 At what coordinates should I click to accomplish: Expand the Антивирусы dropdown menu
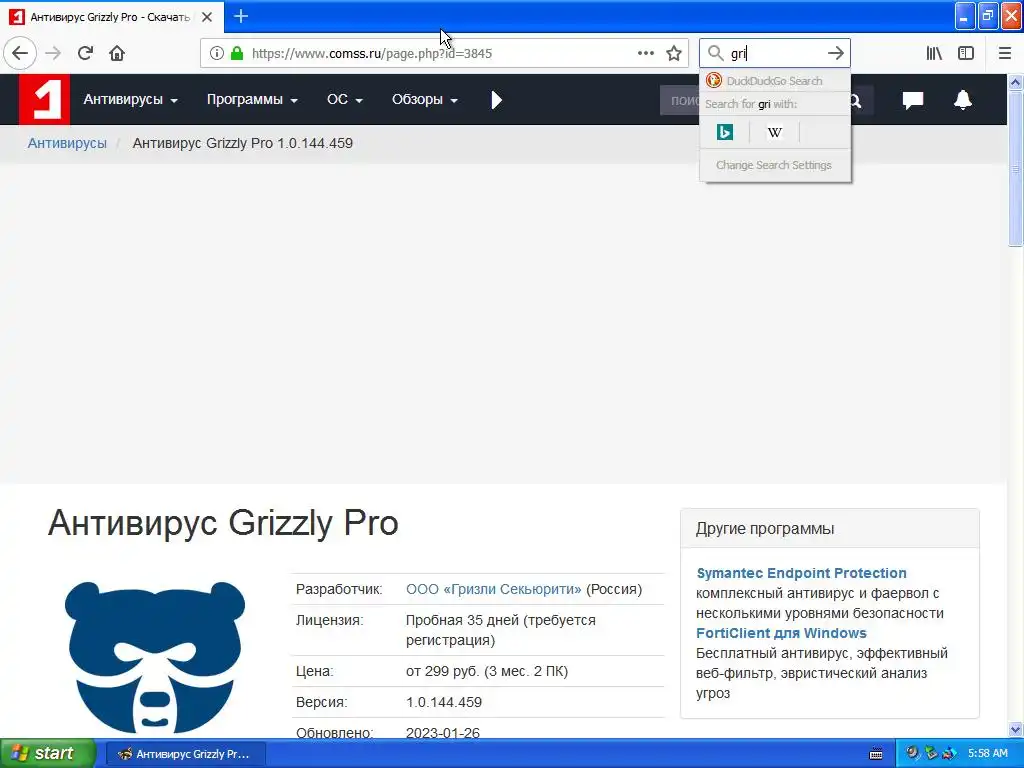131,99
